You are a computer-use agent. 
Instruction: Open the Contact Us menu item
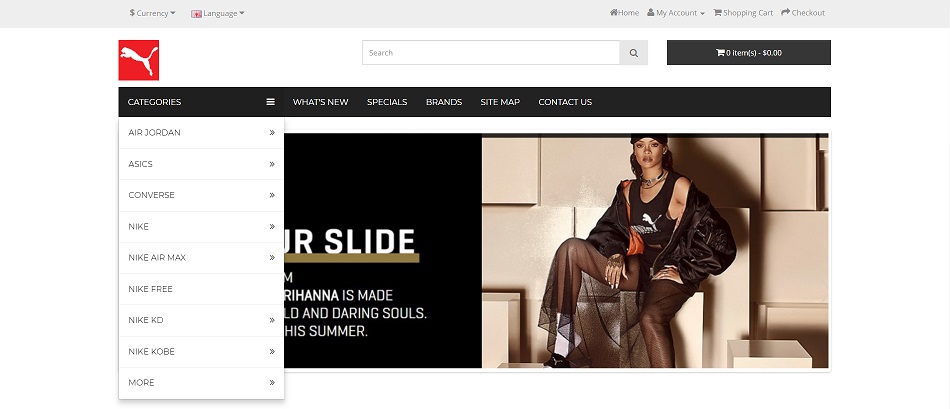point(565,102)
